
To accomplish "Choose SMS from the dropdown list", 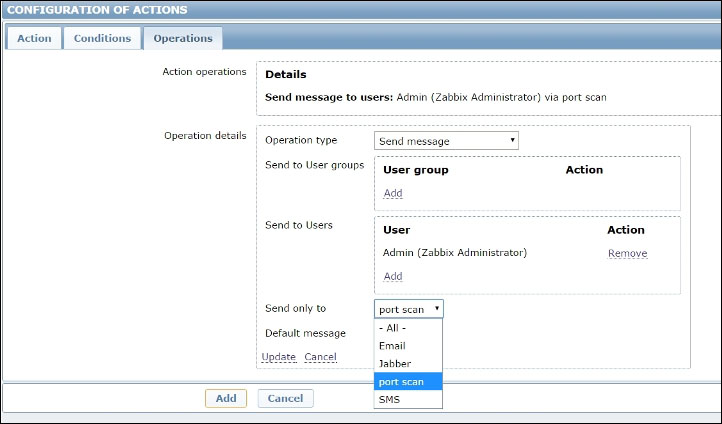I will 389,399.
